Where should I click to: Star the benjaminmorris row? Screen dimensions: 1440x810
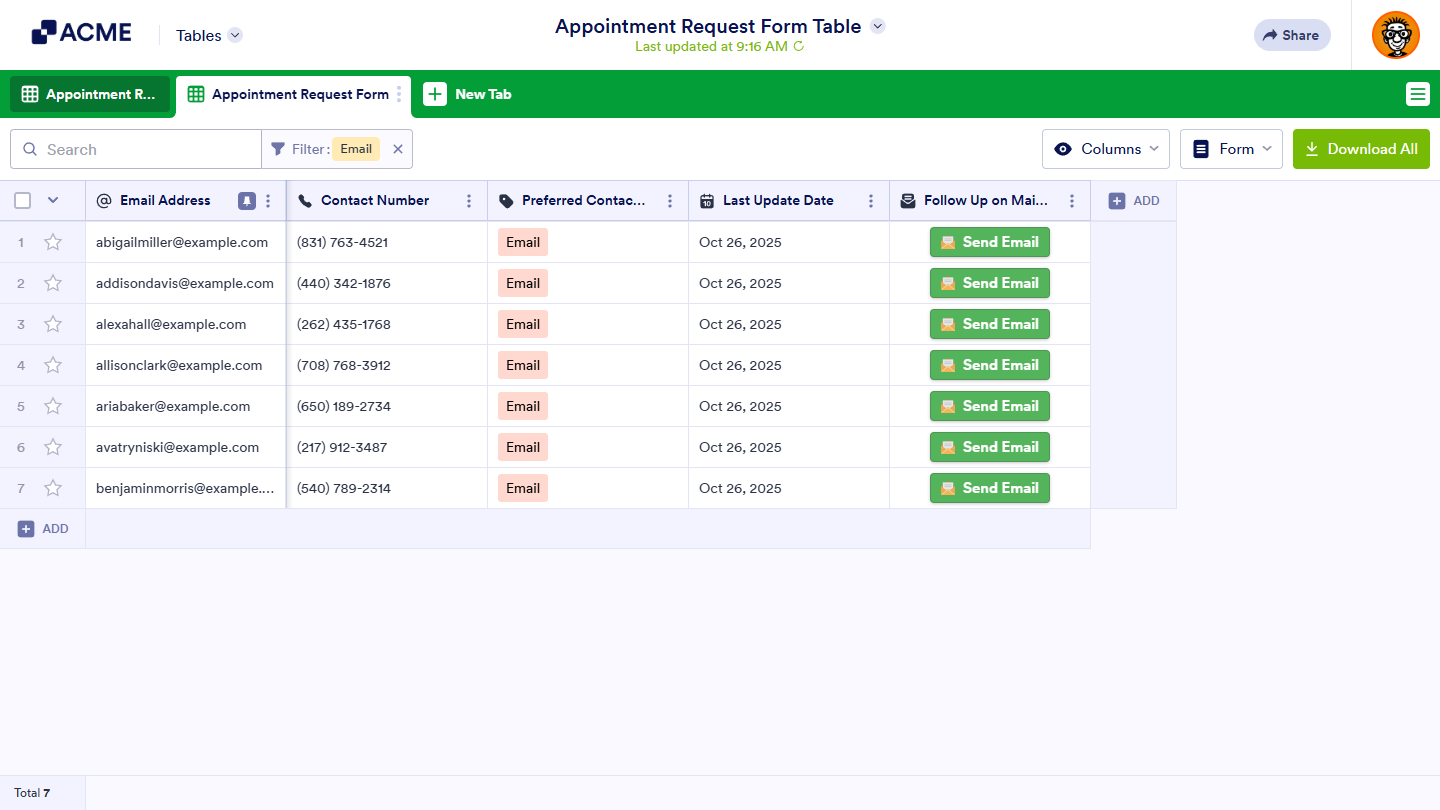pos(53,488)
